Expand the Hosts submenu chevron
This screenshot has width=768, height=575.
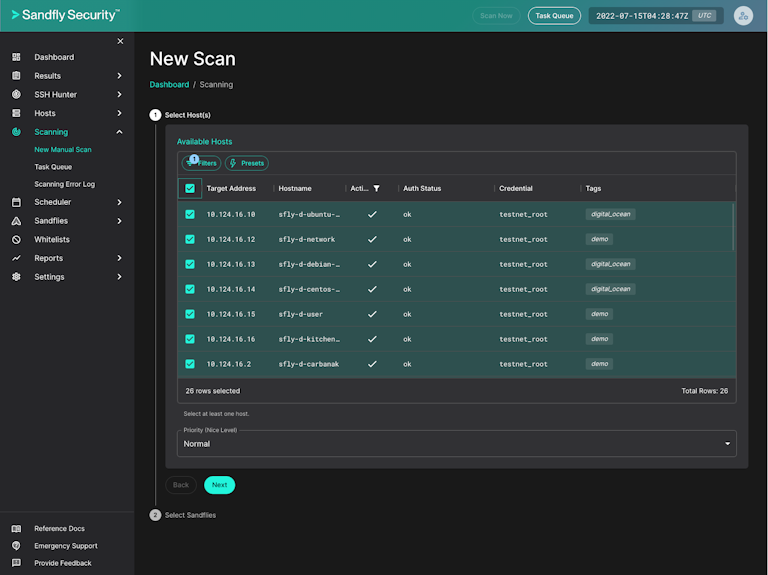(120, 113)
